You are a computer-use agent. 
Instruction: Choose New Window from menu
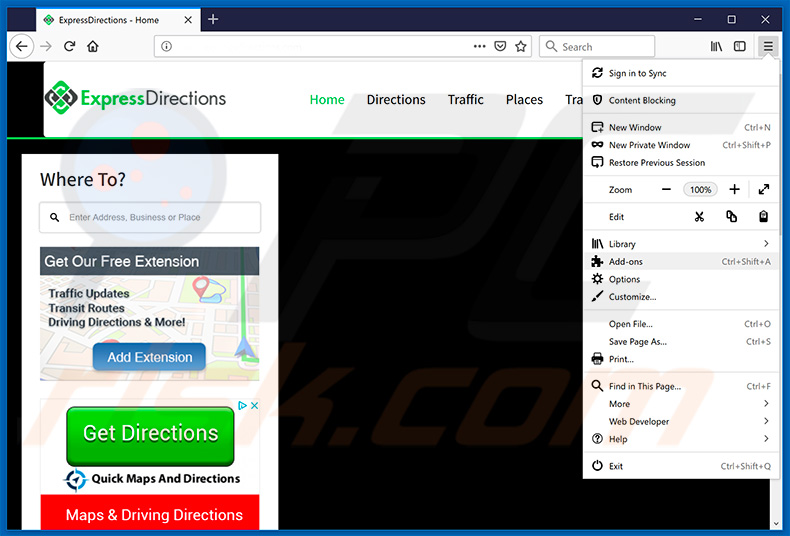pyautogui.click(x=681, y=127)
